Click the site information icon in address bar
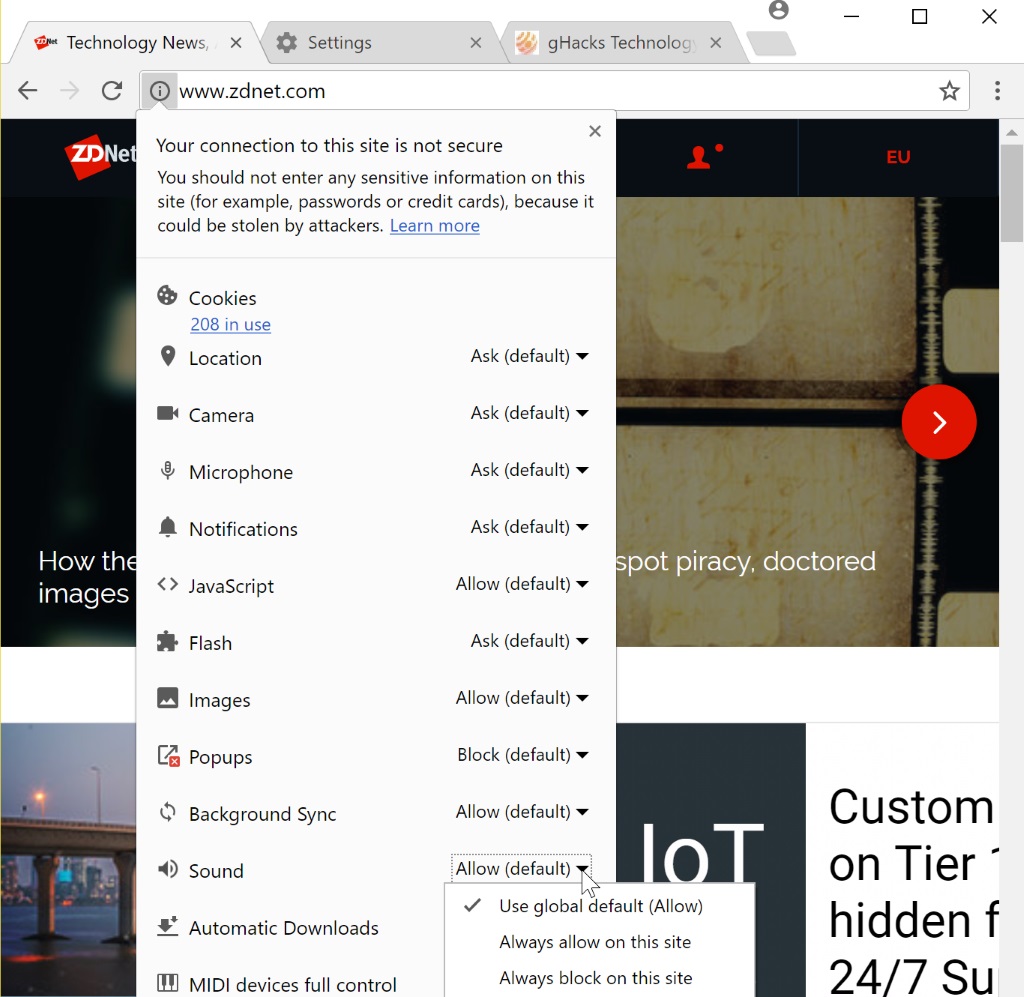This screenshot has width=1024, height=997. click(x=159, y=91)
